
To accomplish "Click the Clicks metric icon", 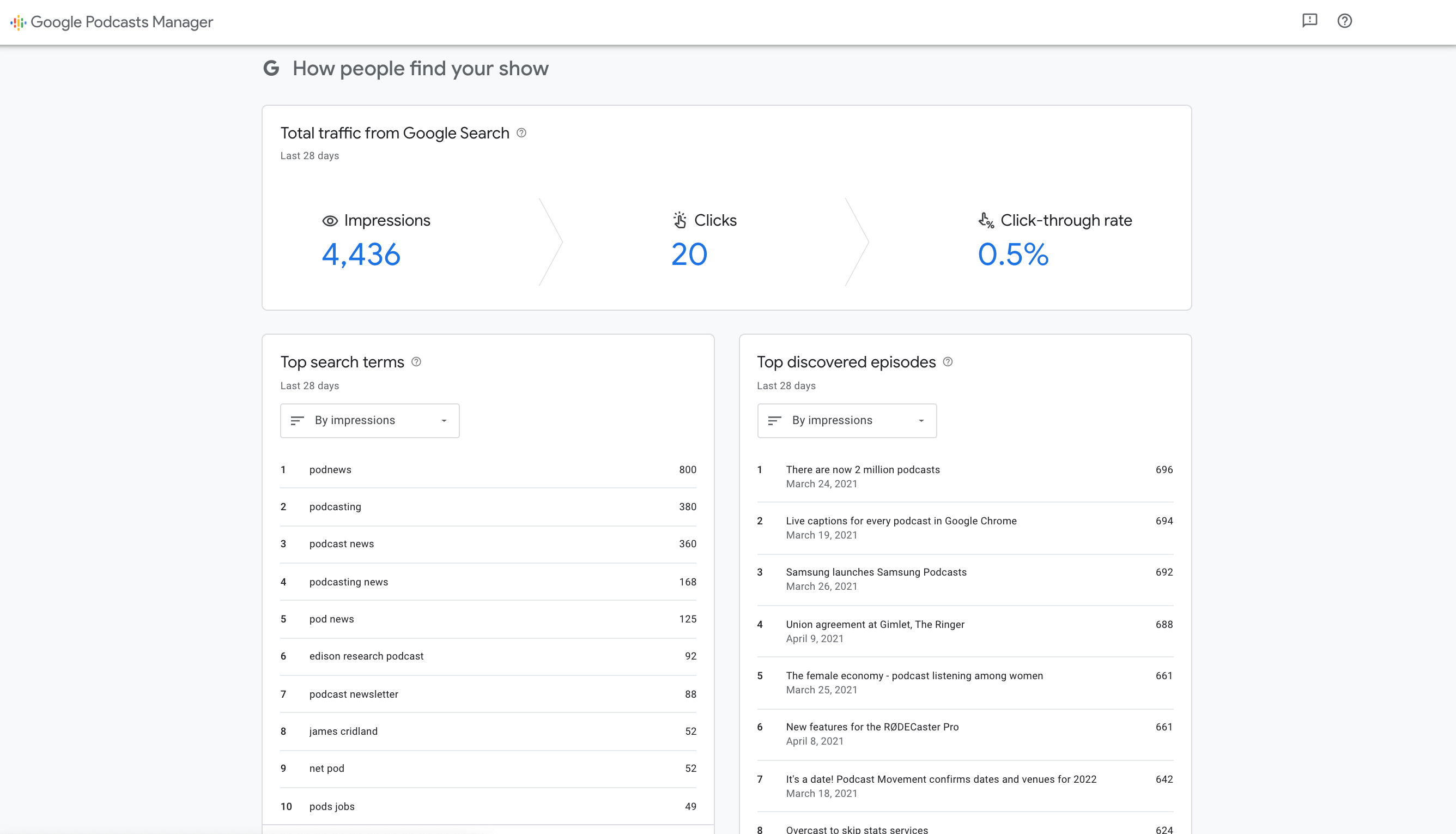I will pyautogui.click(x=679, y=220).
